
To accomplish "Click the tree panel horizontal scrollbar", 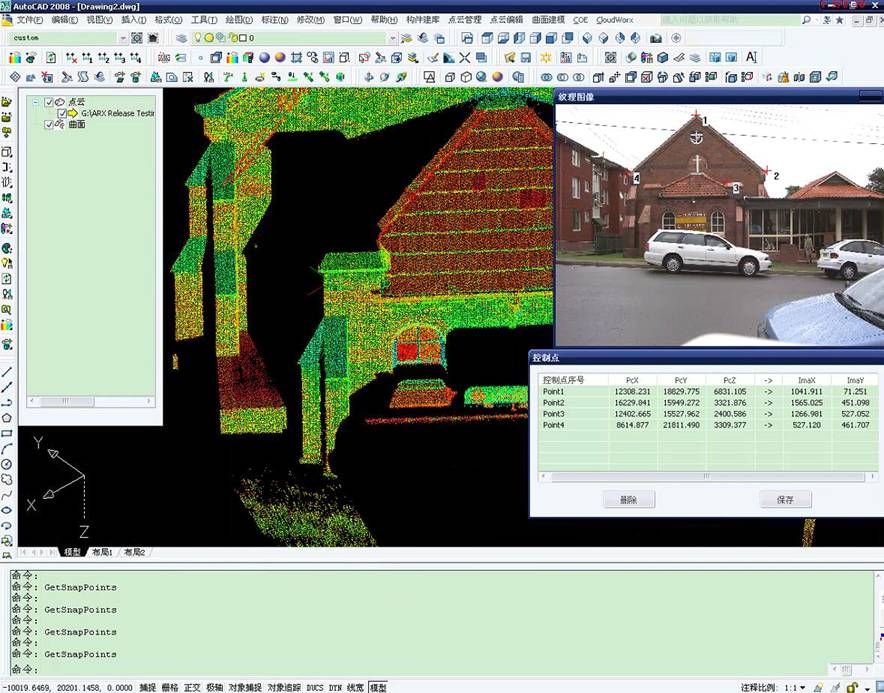I will [x=91, y=401].
